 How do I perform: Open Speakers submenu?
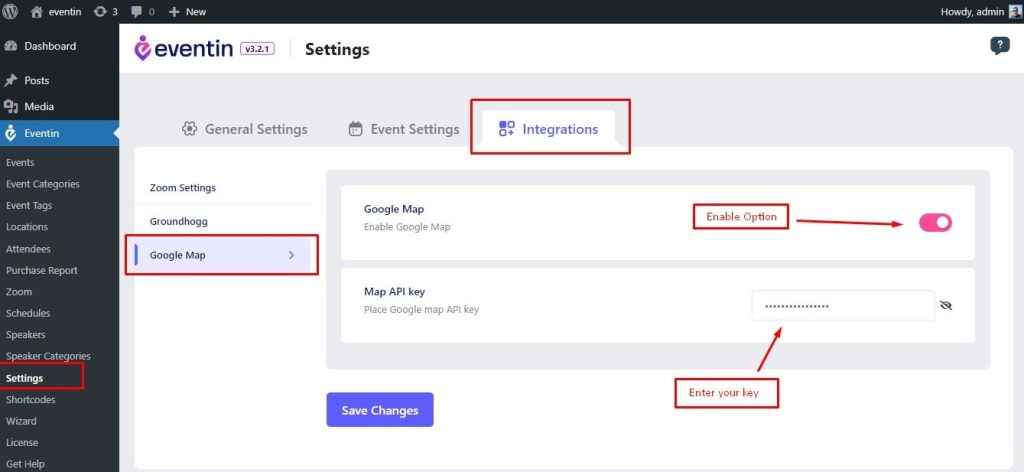[x=25, y=335]
